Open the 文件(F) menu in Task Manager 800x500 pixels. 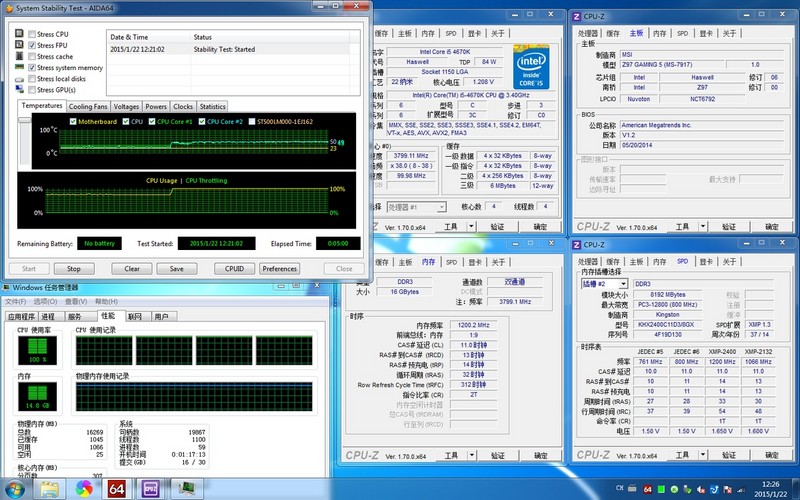coord(15,302)
